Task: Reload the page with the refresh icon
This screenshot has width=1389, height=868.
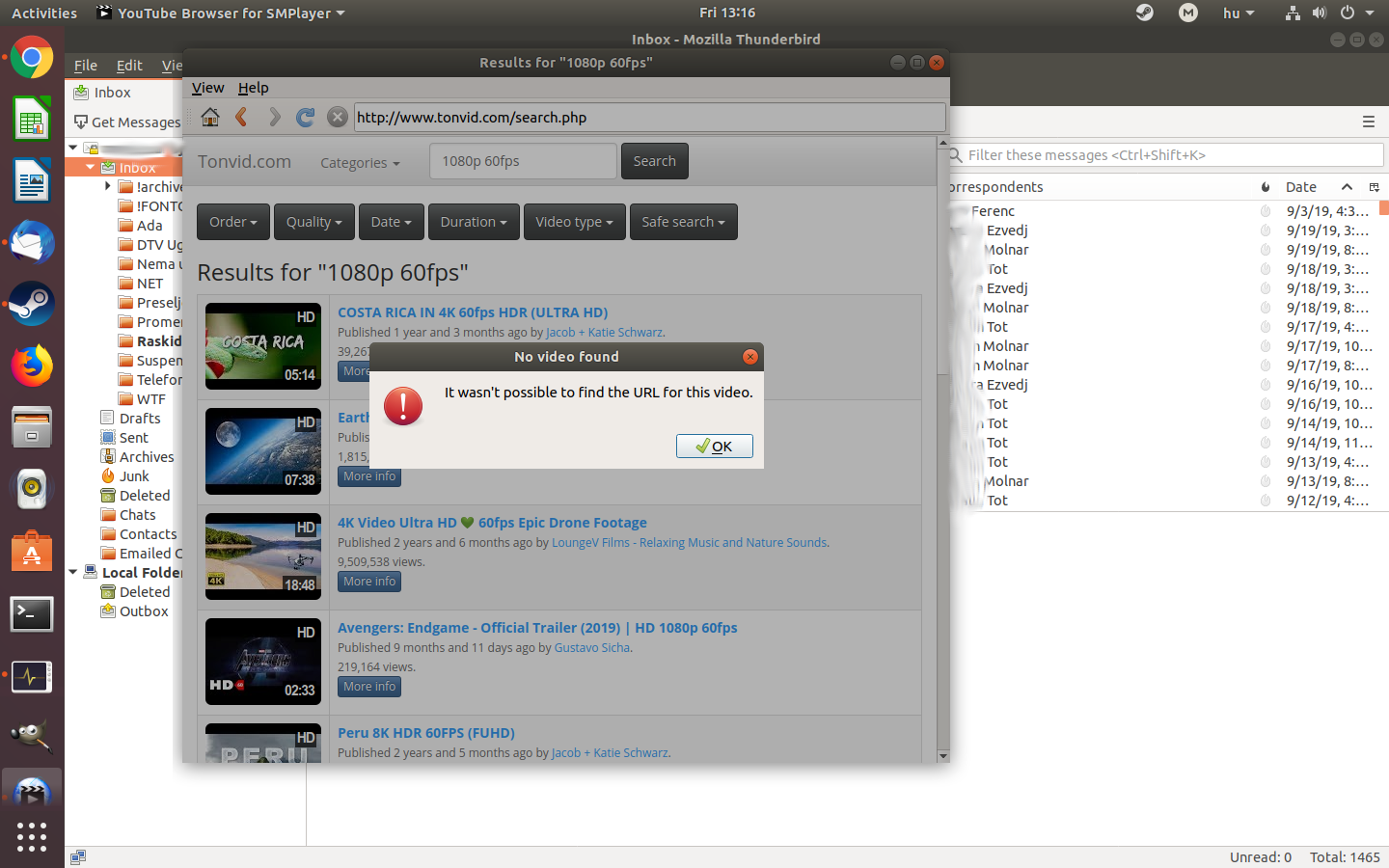Action: point(306,117)
